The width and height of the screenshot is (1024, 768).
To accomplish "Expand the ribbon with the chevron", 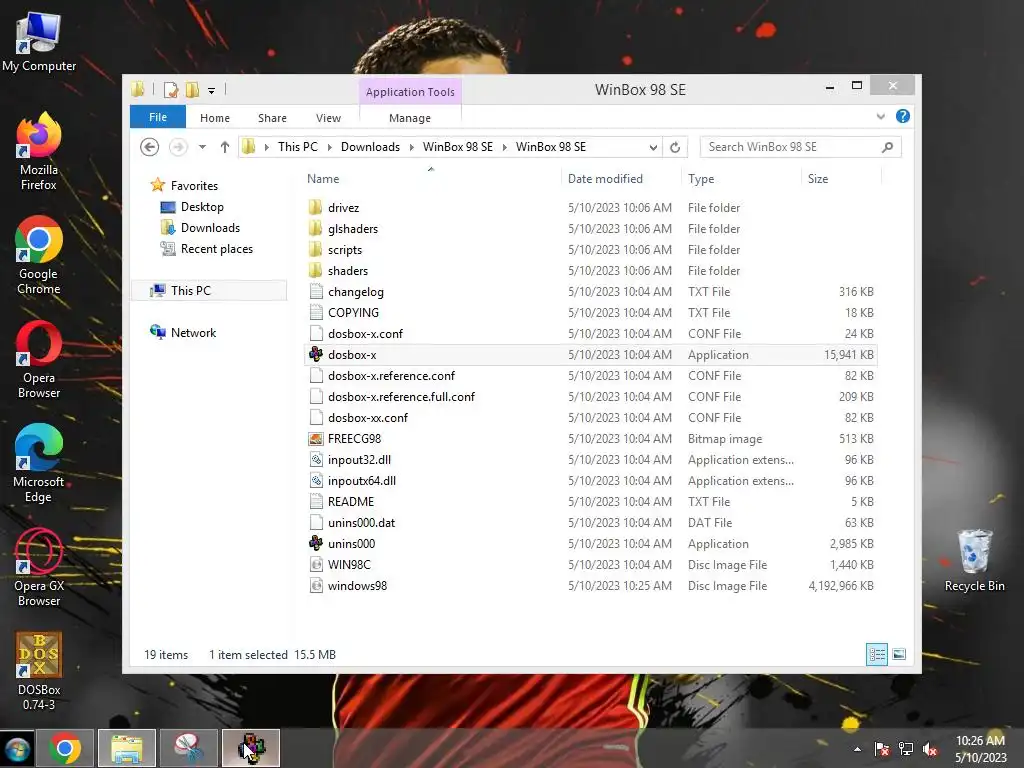I will point(880,116).
